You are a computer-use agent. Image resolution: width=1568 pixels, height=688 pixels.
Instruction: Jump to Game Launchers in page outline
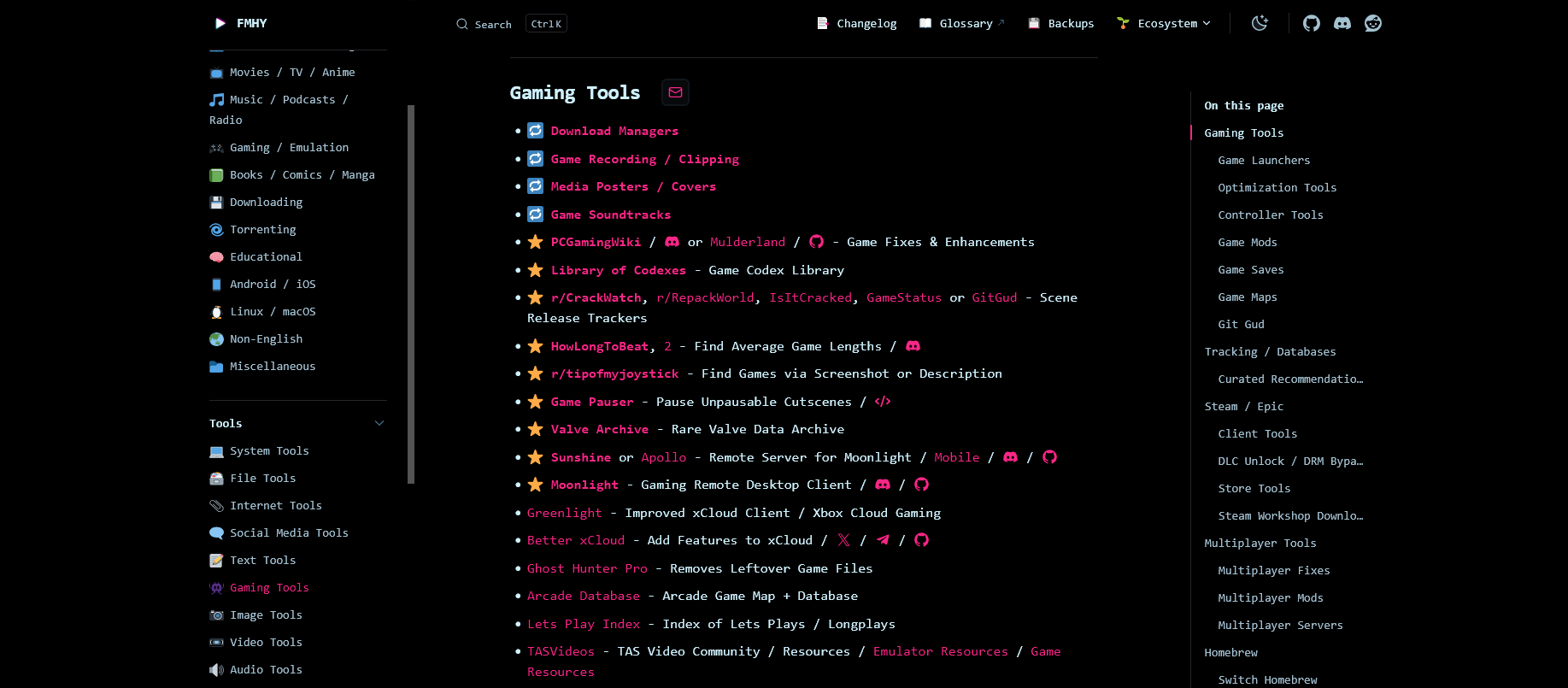1264,160
